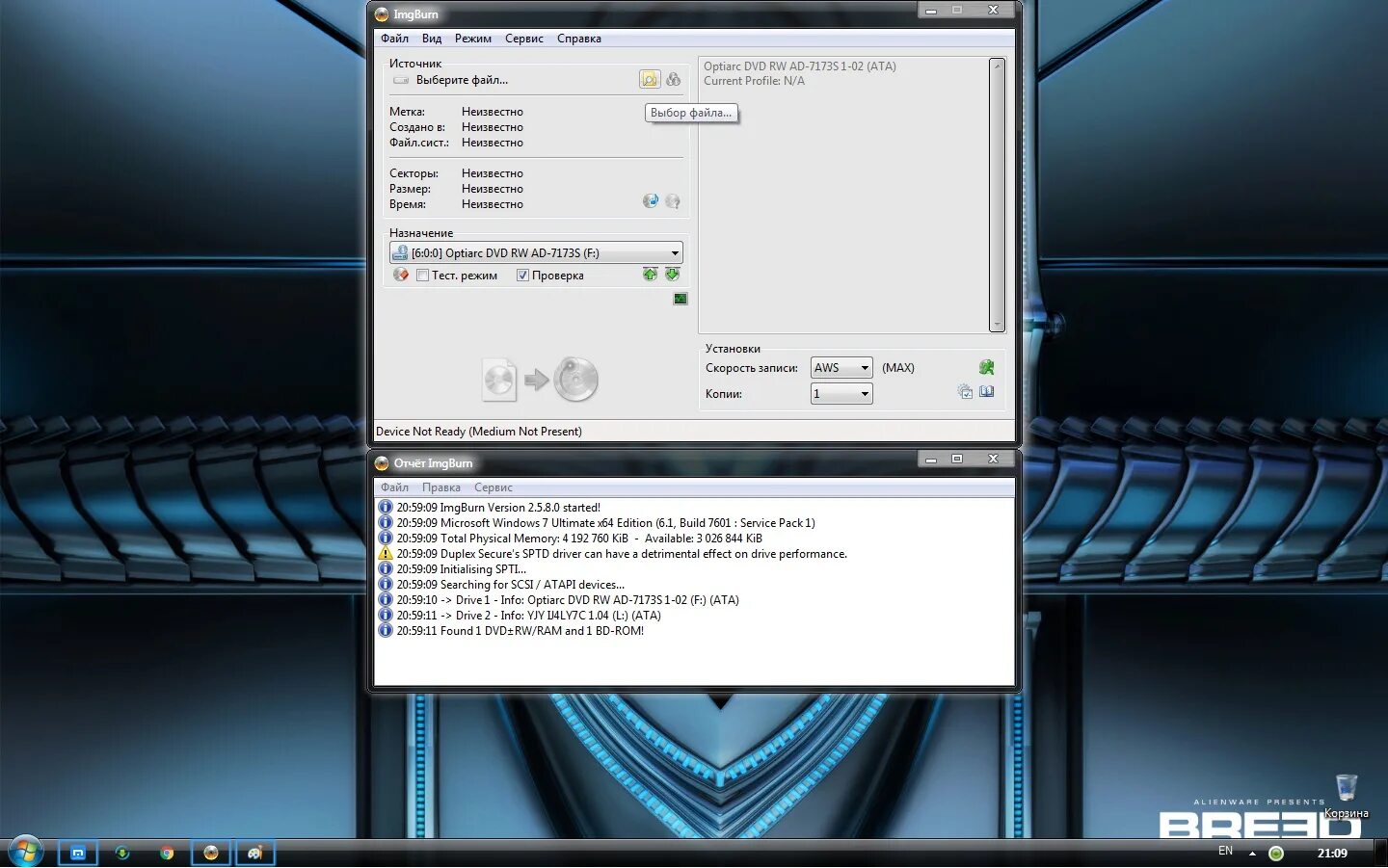Image resolution: width=1388 pixels, height=868 pixels.
Task: Click status bar 'Device Not Ready' text
Action: [479, 432]
